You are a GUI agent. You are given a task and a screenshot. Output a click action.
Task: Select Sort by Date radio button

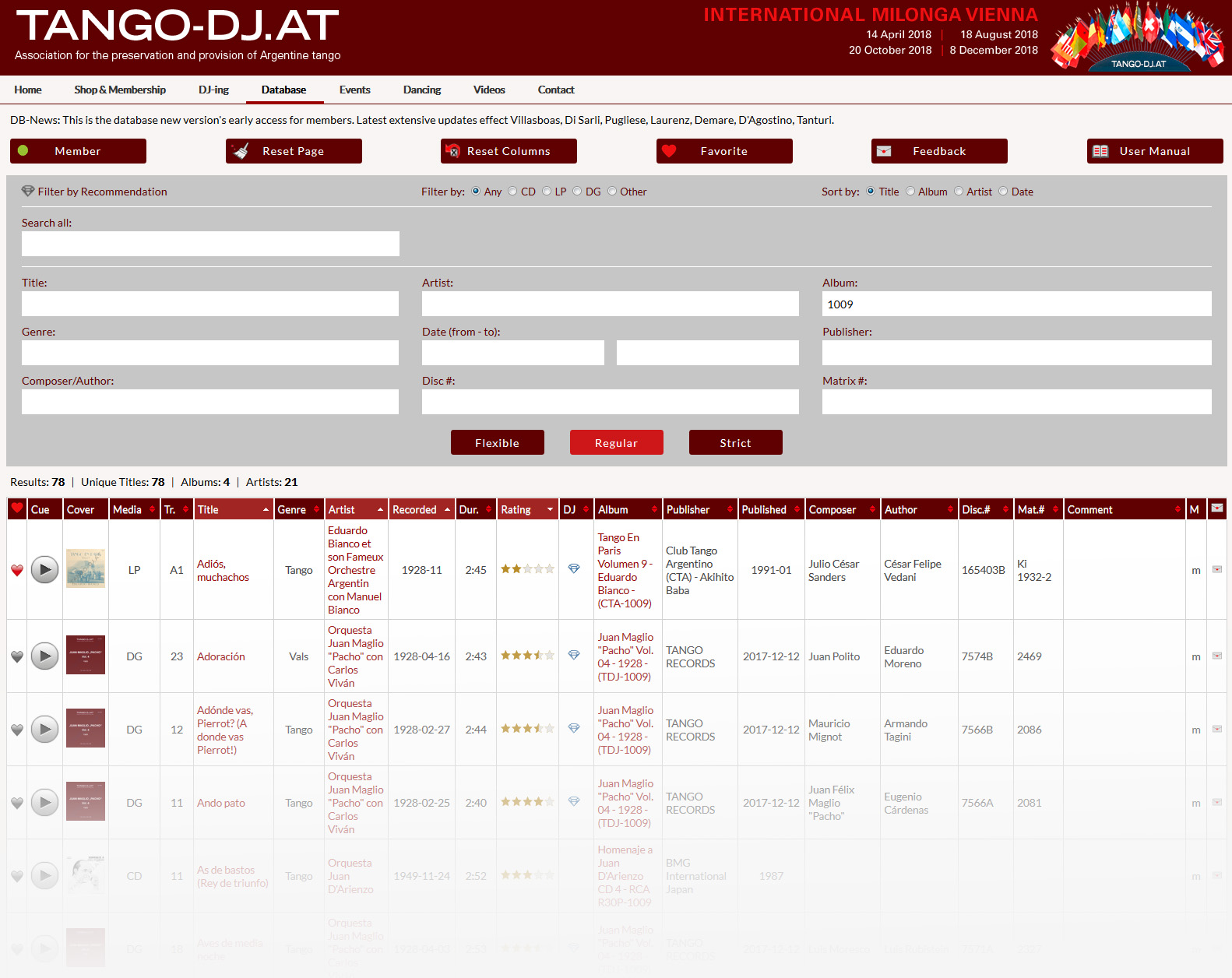tap(1003, 192)
